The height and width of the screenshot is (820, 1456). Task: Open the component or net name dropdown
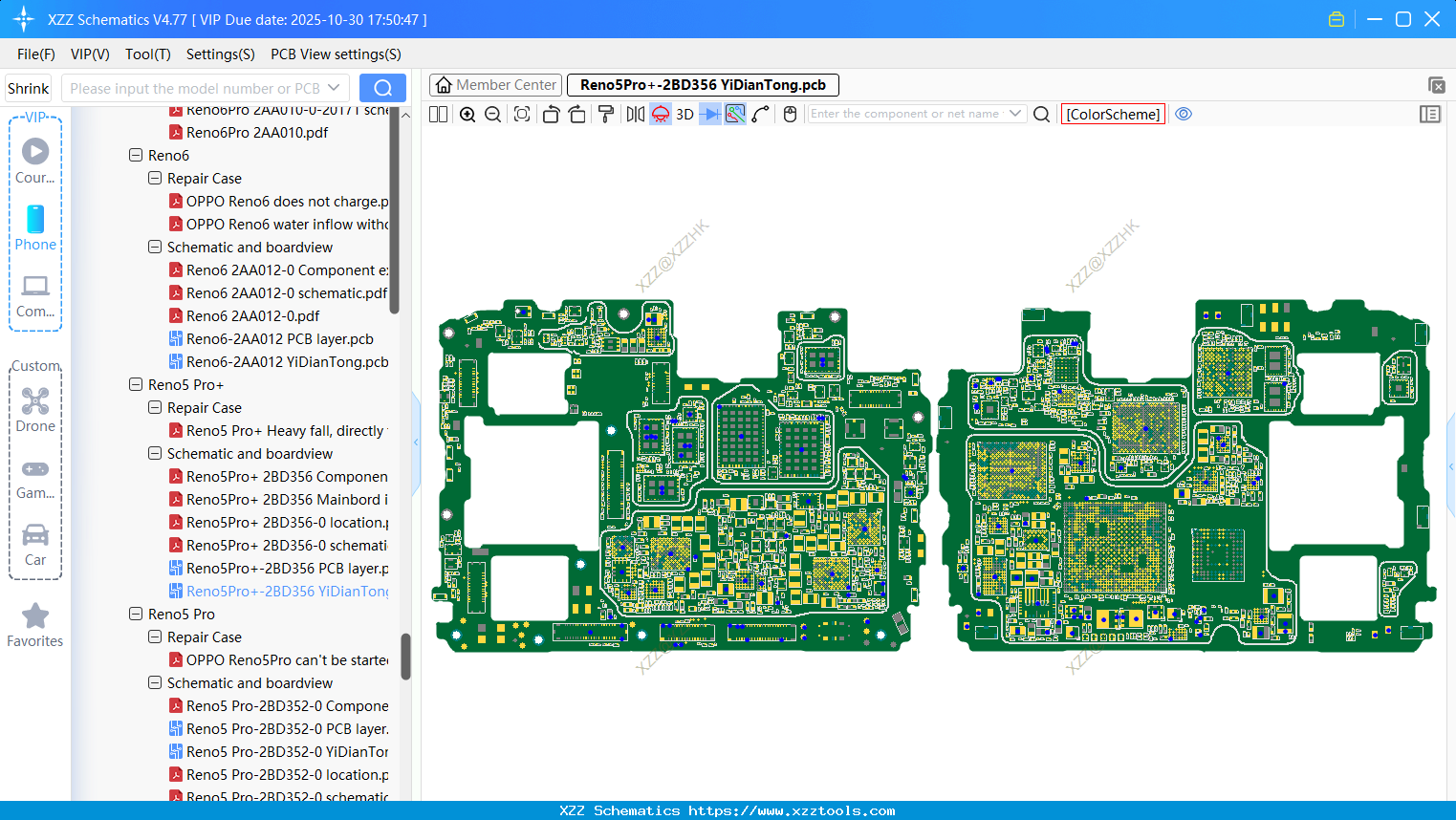coord(1015,114)
